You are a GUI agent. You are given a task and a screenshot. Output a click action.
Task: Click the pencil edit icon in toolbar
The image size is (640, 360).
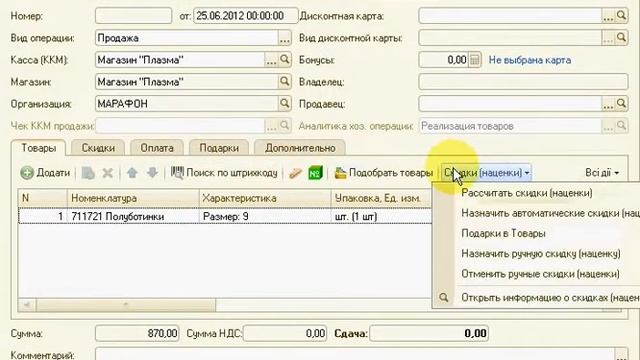click(295, 173)
